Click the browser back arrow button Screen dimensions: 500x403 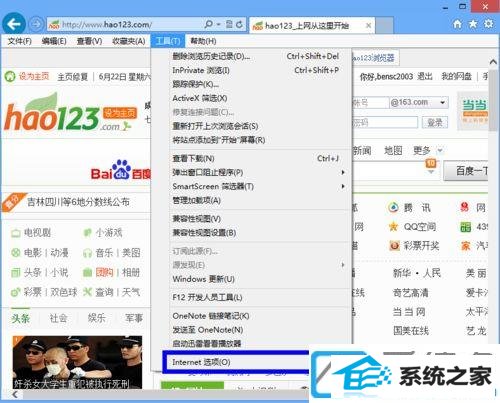(x=14, y=24)
